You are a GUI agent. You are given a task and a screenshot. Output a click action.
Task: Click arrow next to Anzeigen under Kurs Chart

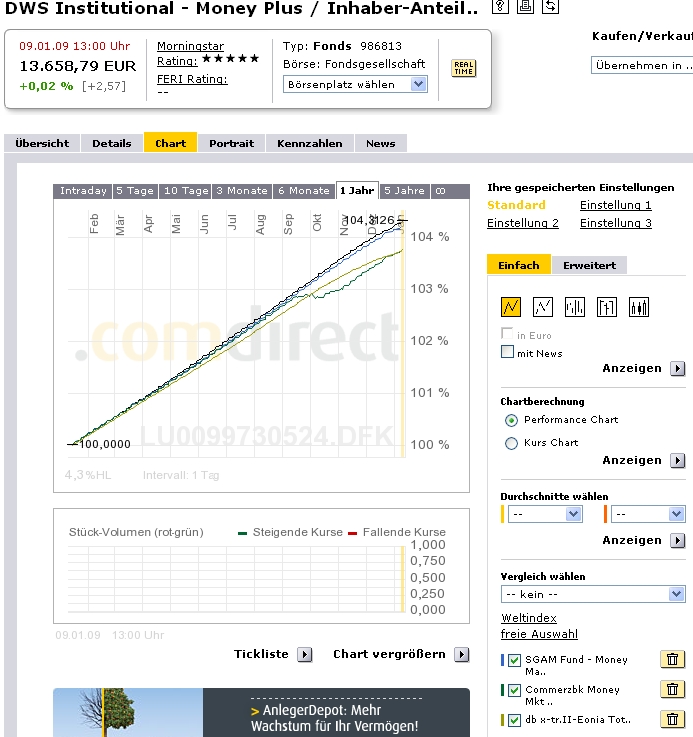(677, 460)
